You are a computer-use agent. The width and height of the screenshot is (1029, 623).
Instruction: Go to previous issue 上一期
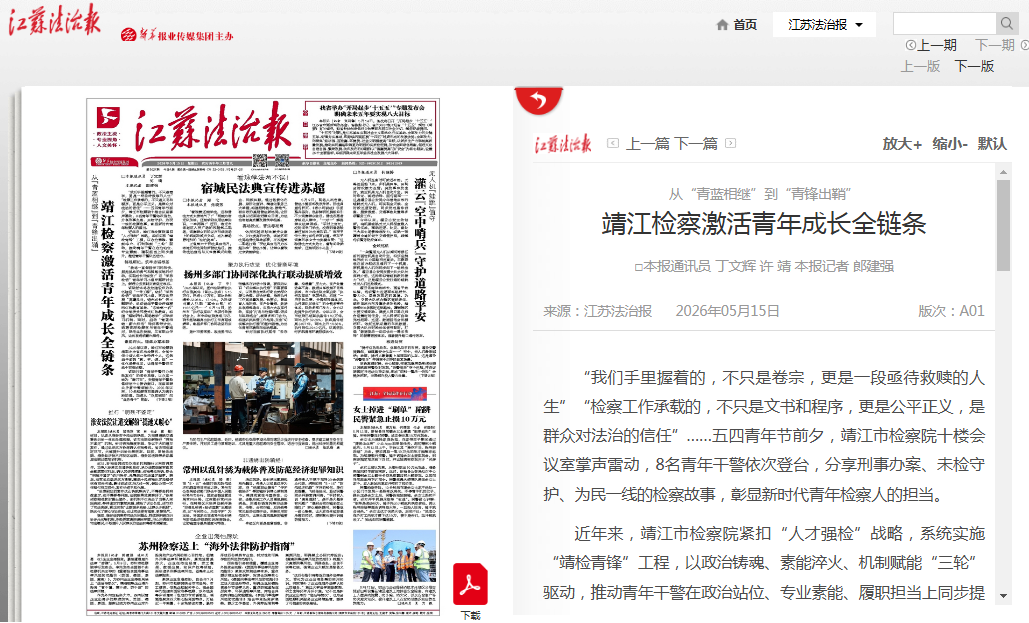pyautogui.click(x=936, y=45)
